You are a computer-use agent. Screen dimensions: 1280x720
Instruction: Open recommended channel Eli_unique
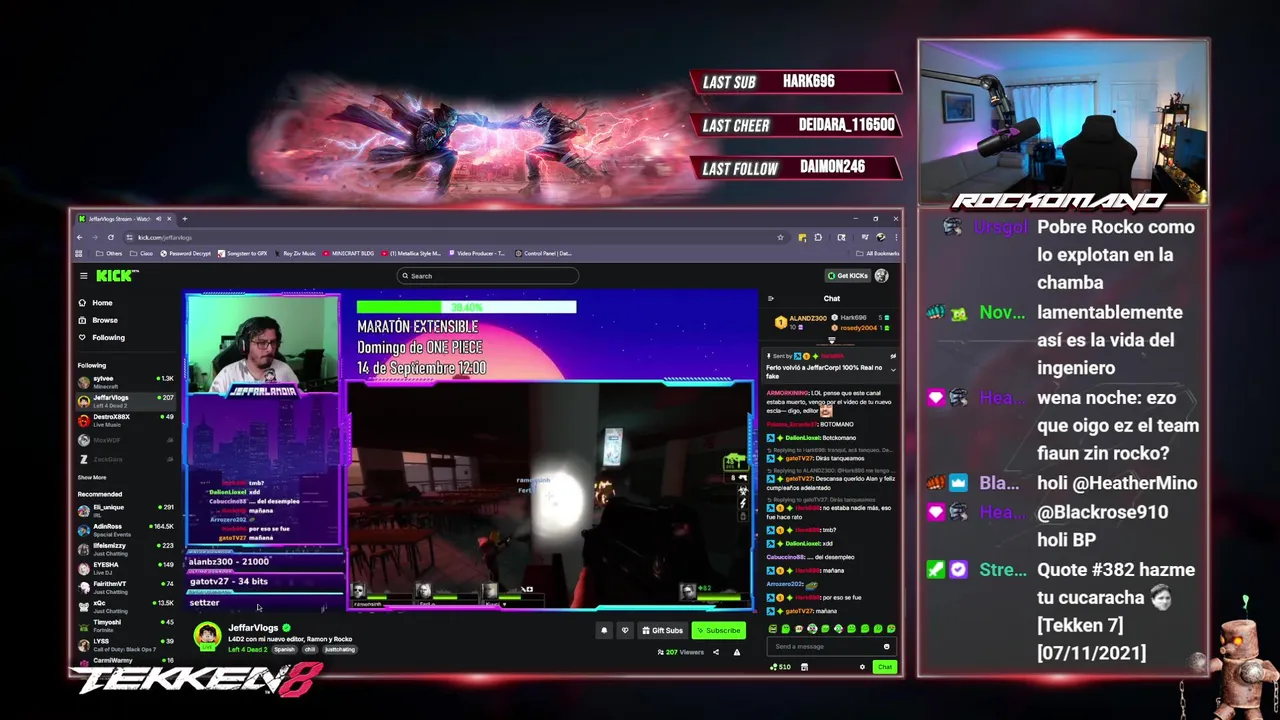point(126,510)
